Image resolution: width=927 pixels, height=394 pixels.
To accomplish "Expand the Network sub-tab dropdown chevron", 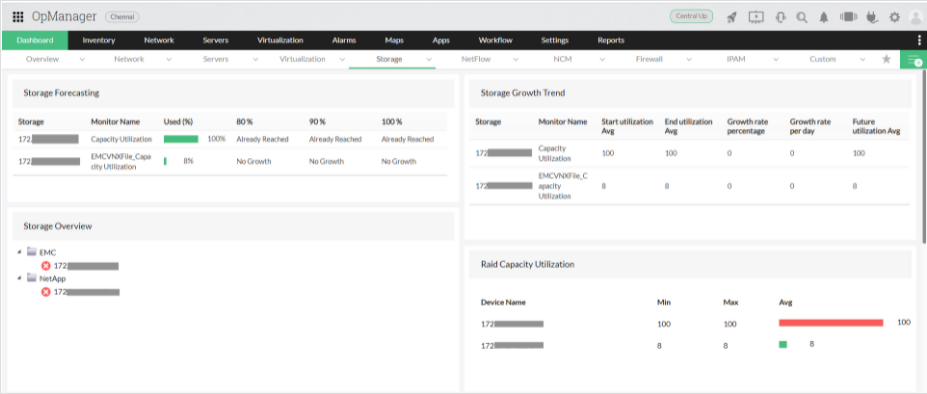I will tap(168, 59).
